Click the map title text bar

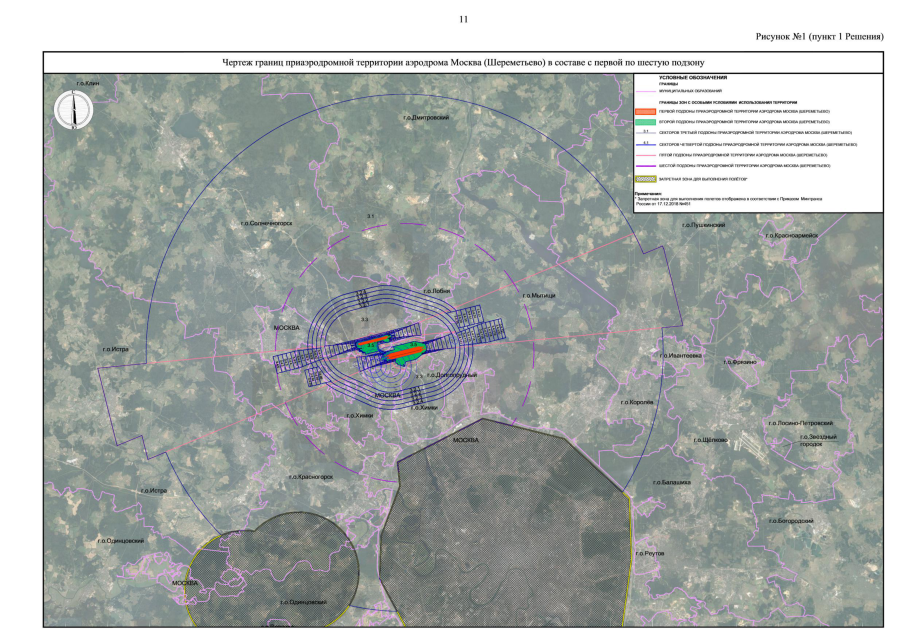[463, 62]
